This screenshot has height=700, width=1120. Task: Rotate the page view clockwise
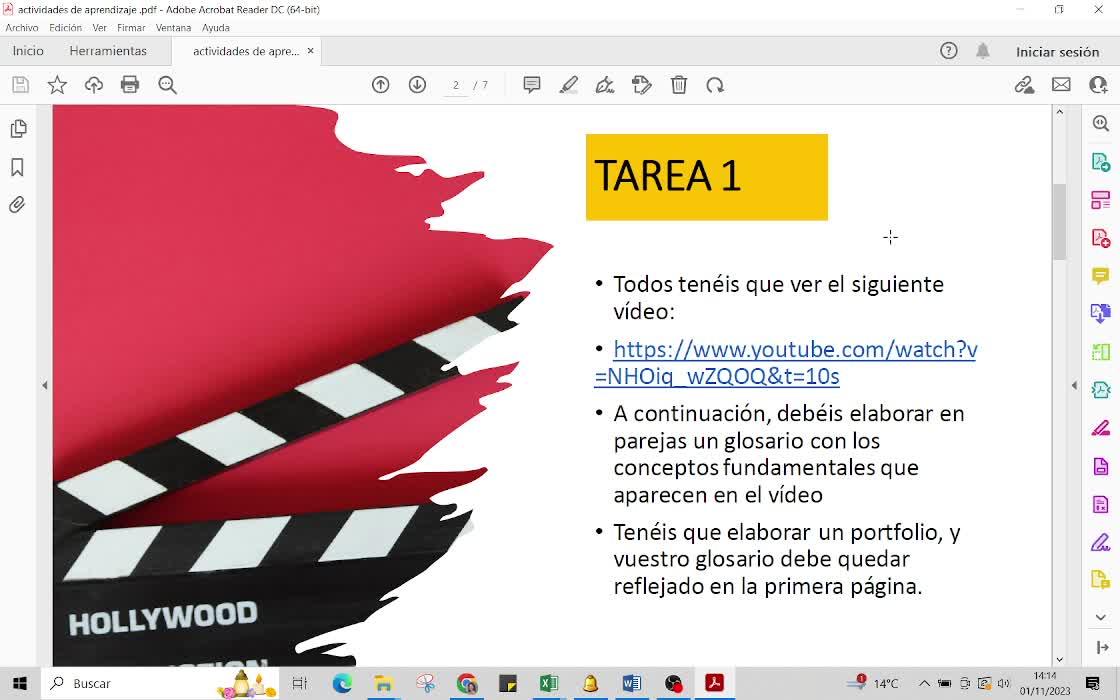715,85
